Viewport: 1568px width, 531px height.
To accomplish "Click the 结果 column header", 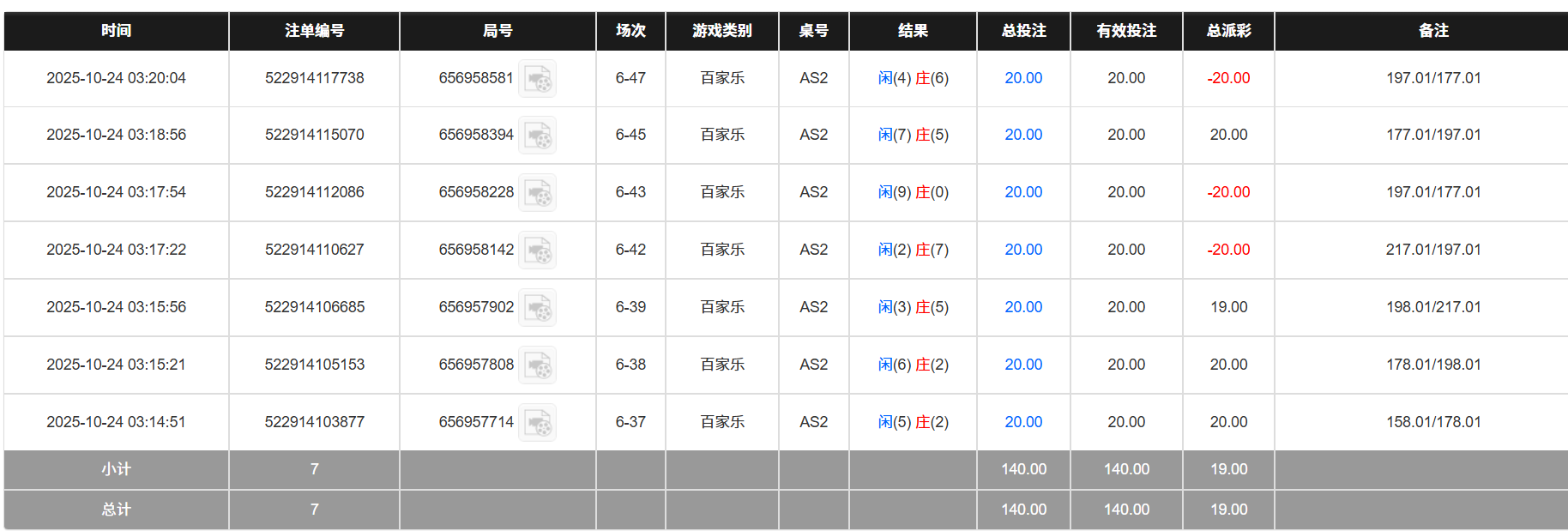I will tap(912, 31).
